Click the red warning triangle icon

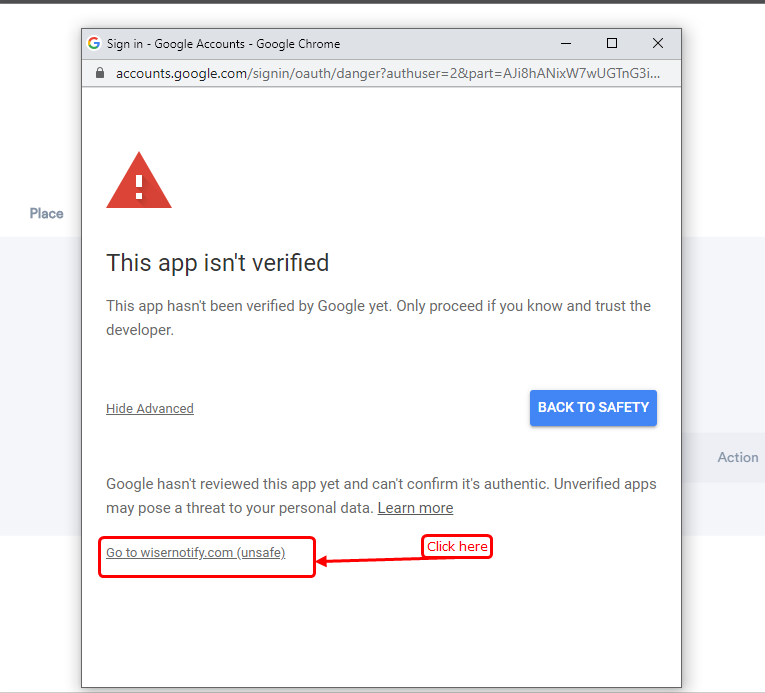pos(139,180)
